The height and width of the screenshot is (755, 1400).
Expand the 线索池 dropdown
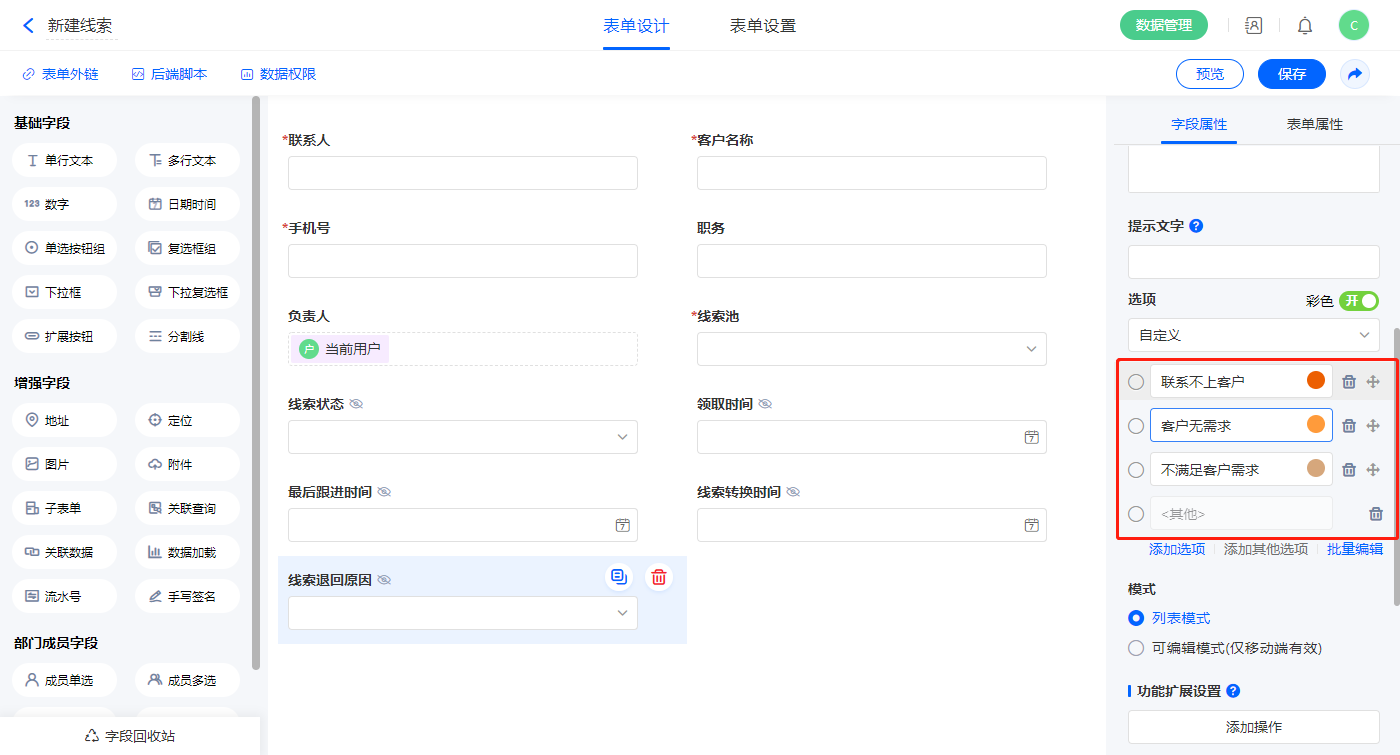coord(871,349)
